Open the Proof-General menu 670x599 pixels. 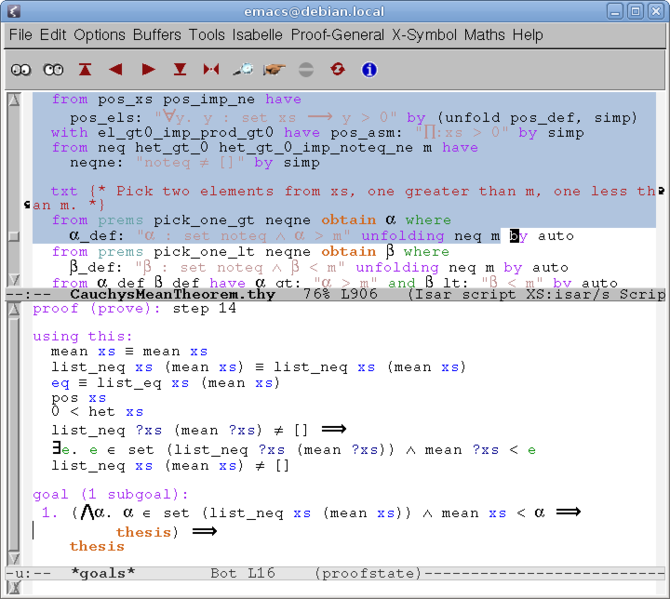coord(337,35)
